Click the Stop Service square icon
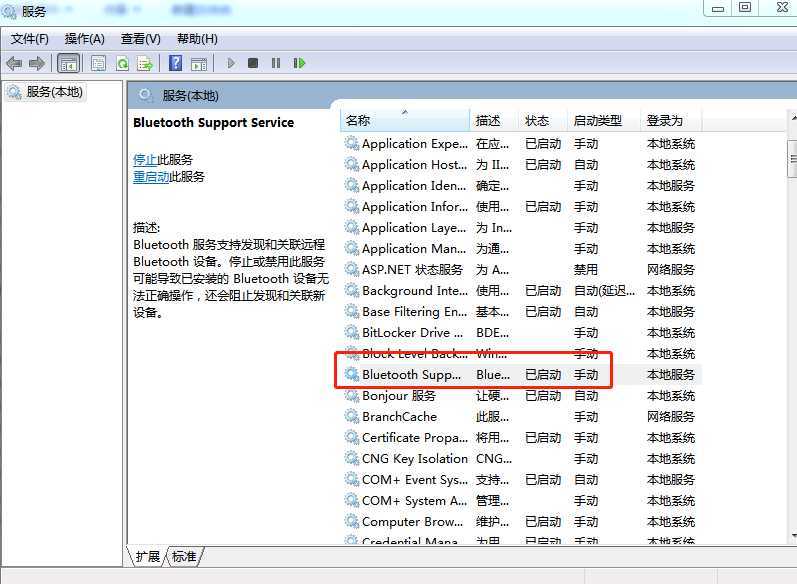Viewport: 797px width, 584px height. coord(253,63)
